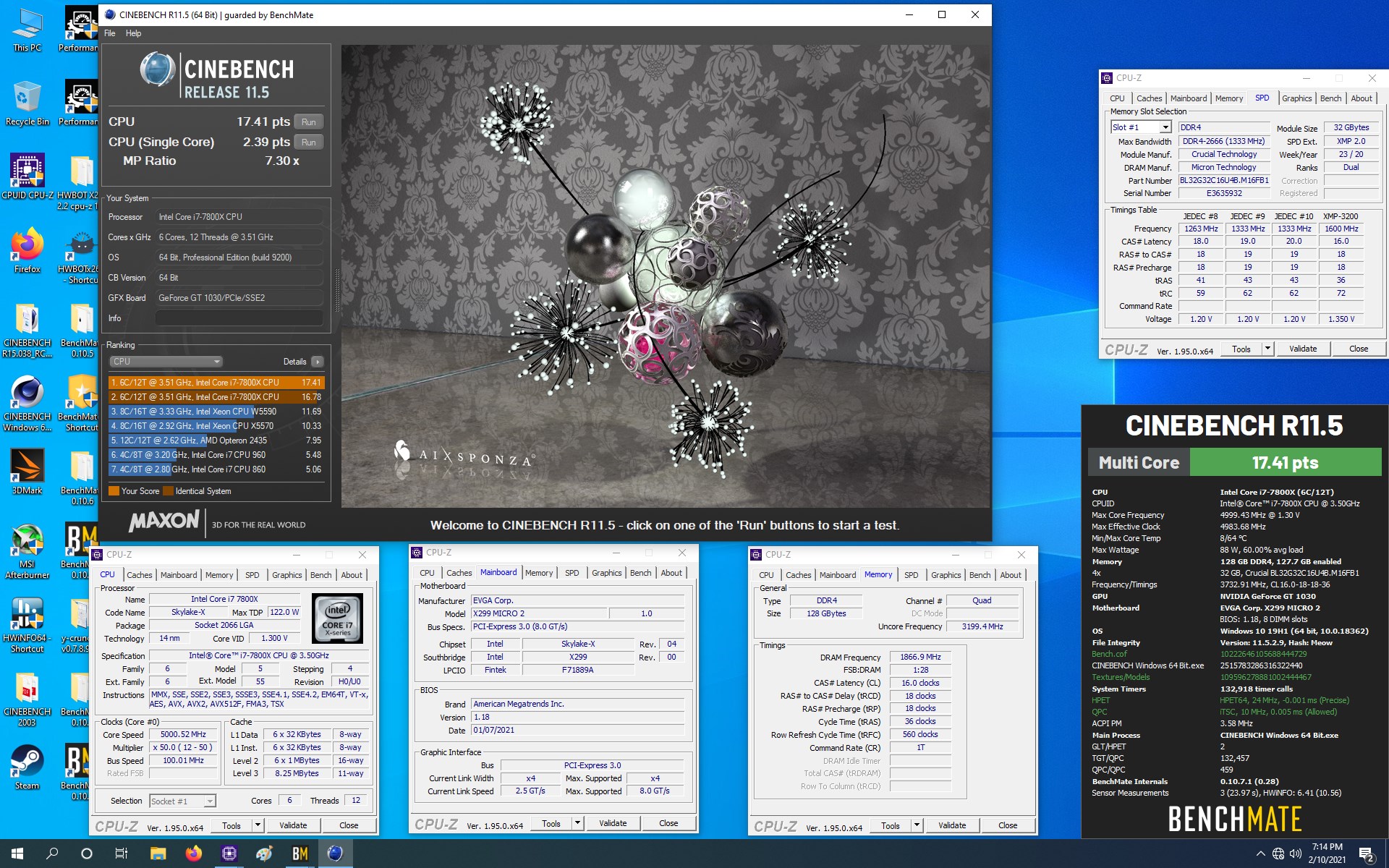Image resolution: width=1389 pixels, height=868 pixels.
Task: Switch to About tab in Memory CPU-Z window
Action: point(1011,575)
